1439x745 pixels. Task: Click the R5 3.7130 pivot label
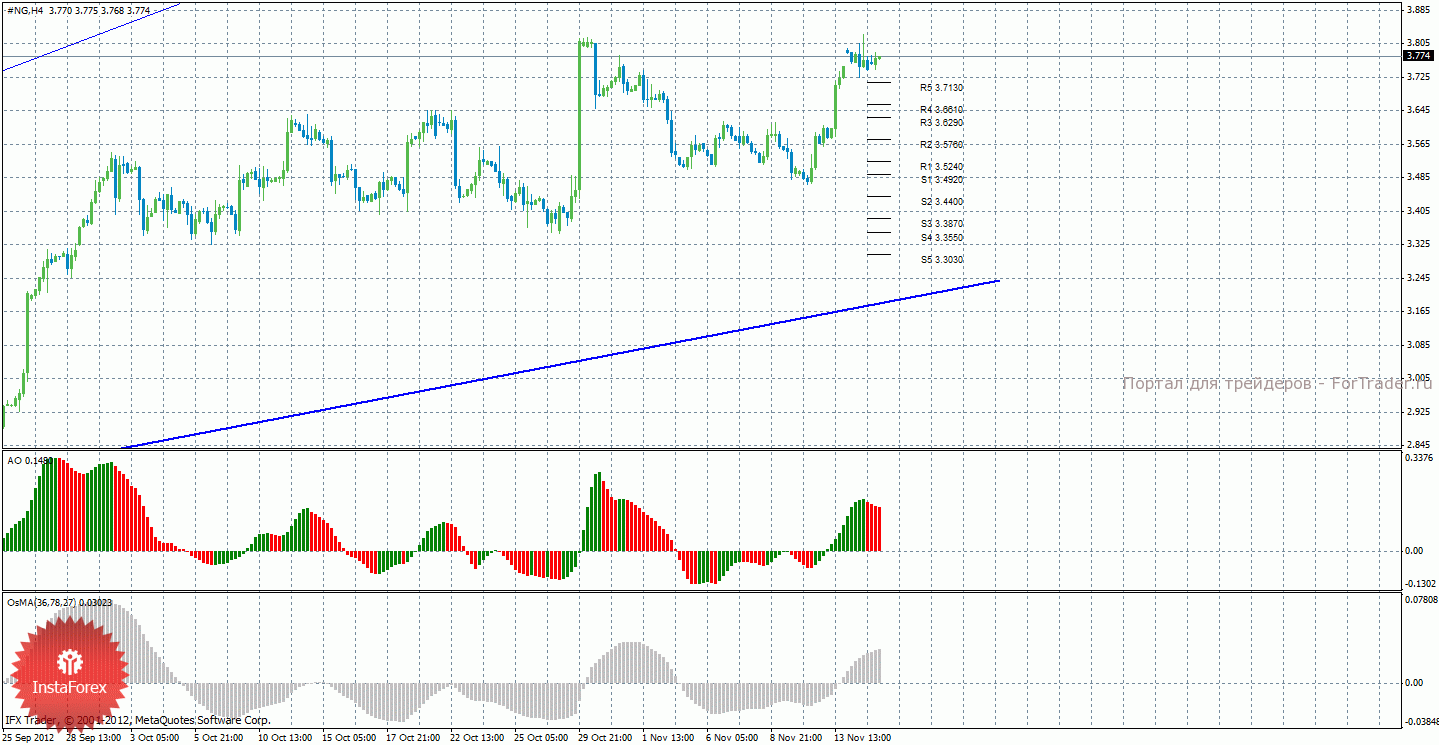click(941, 88)
